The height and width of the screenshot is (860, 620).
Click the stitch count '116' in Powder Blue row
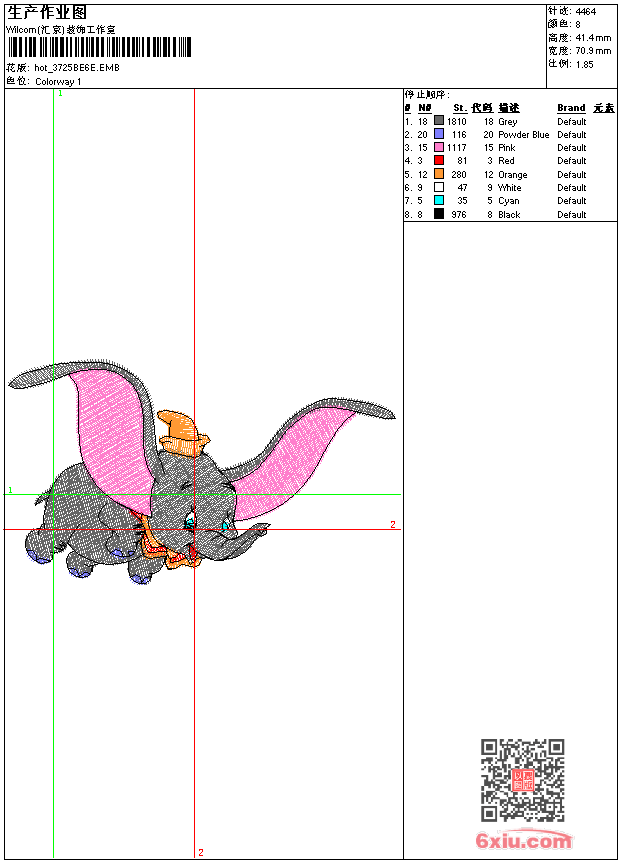pyautogui.click(x=459, y=135)
